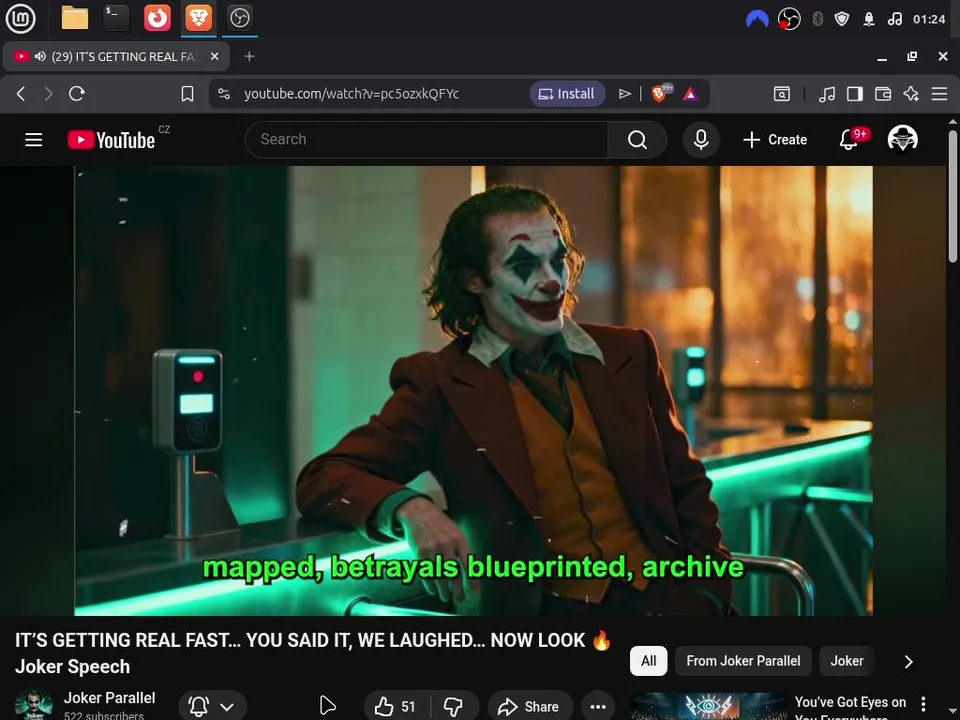This screenshot has width=960, height=720.
Task: Open options for You've Got Eyes video
Action: coord(923,703)
